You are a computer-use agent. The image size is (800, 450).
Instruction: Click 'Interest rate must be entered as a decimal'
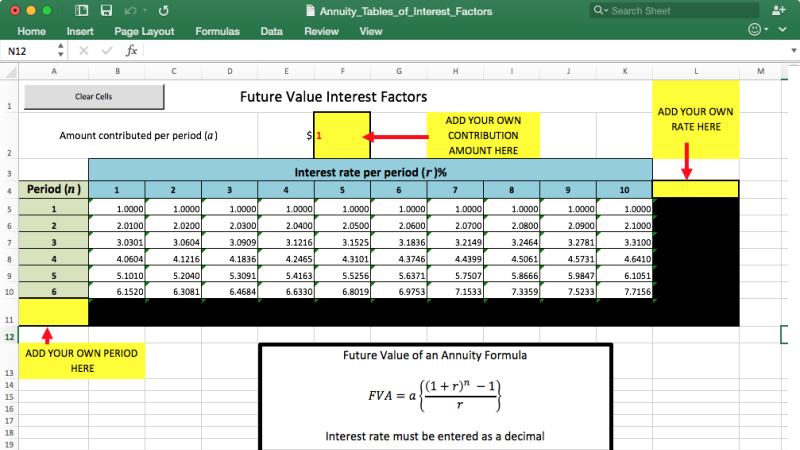[x=435, y=437]
